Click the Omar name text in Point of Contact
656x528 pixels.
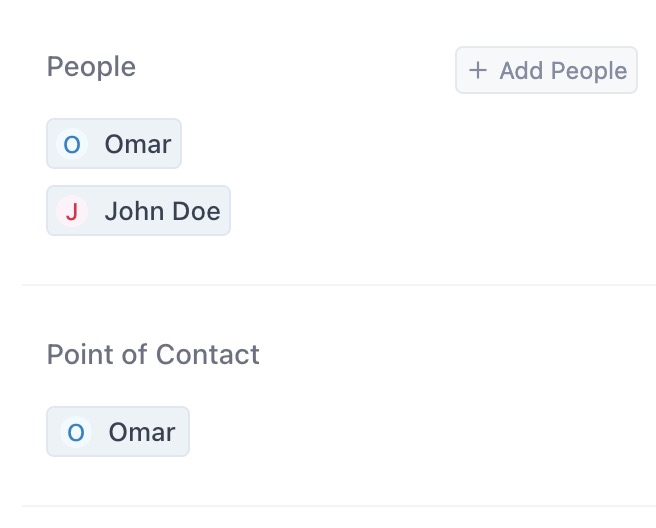pyautogui.click(x=142, y=432)
